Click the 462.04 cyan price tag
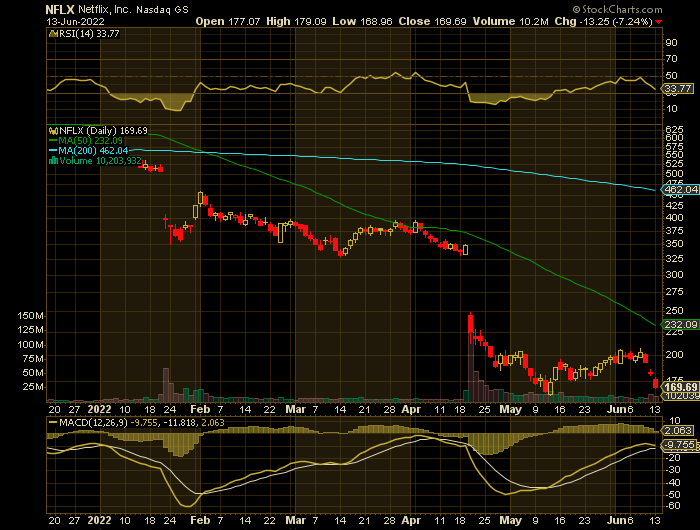The width and height of the screenshot is (700, 530). click(x=681, y=190)
